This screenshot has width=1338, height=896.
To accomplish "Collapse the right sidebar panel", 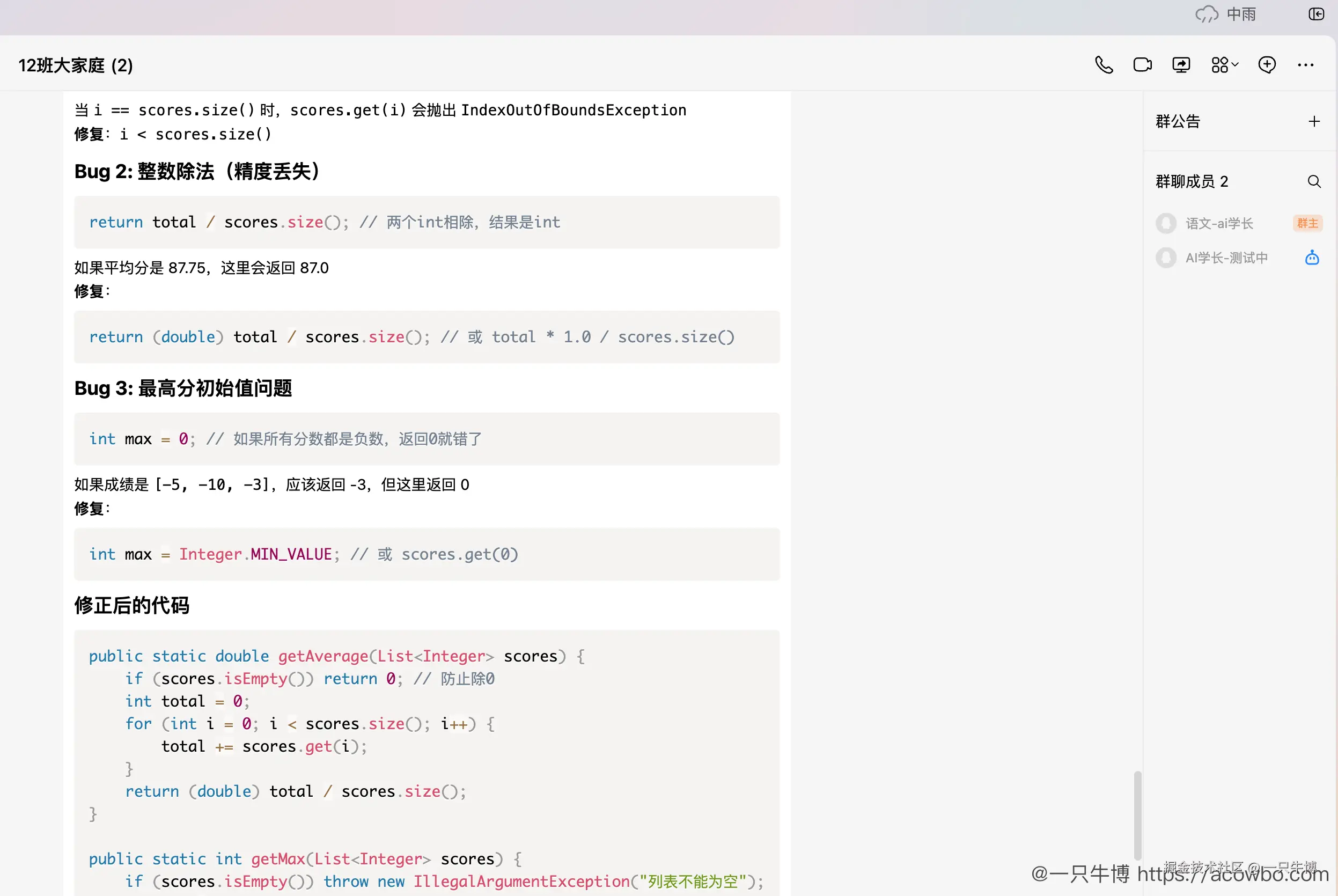I will (1315, 14).
